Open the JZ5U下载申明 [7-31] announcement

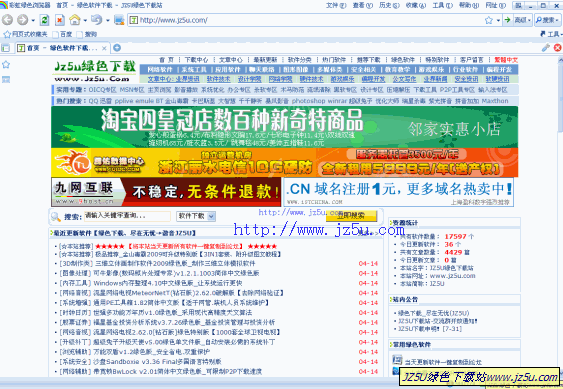[x=430, y=329]
